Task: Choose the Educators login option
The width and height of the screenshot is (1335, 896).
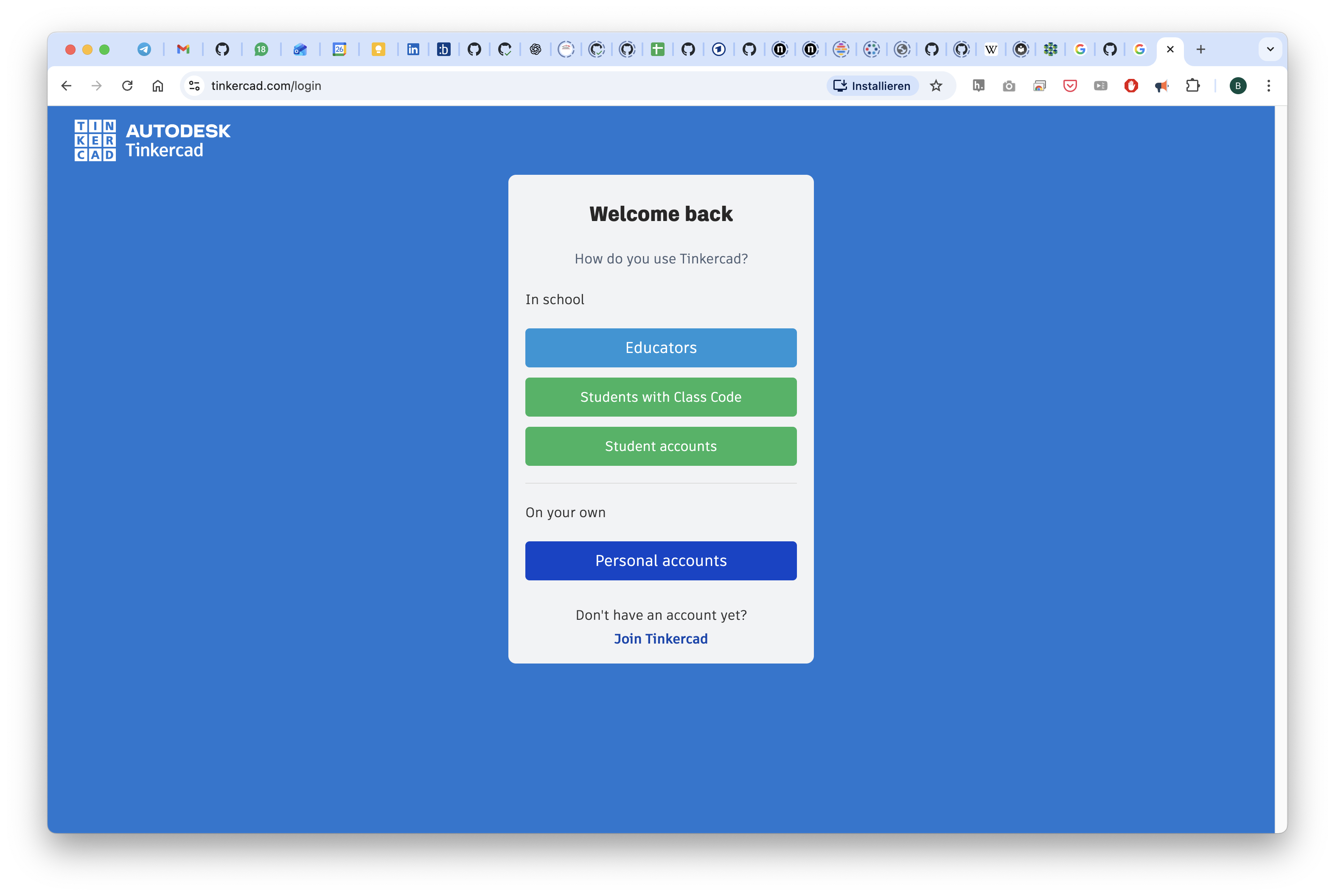Action: (661, 347)
